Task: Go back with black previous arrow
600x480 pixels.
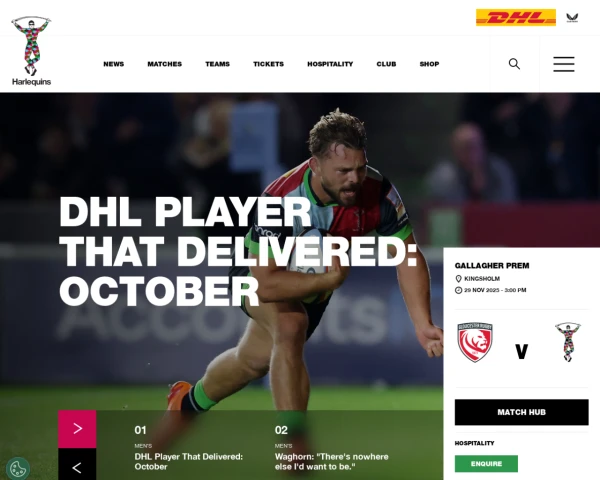Action: coord(77,464)
